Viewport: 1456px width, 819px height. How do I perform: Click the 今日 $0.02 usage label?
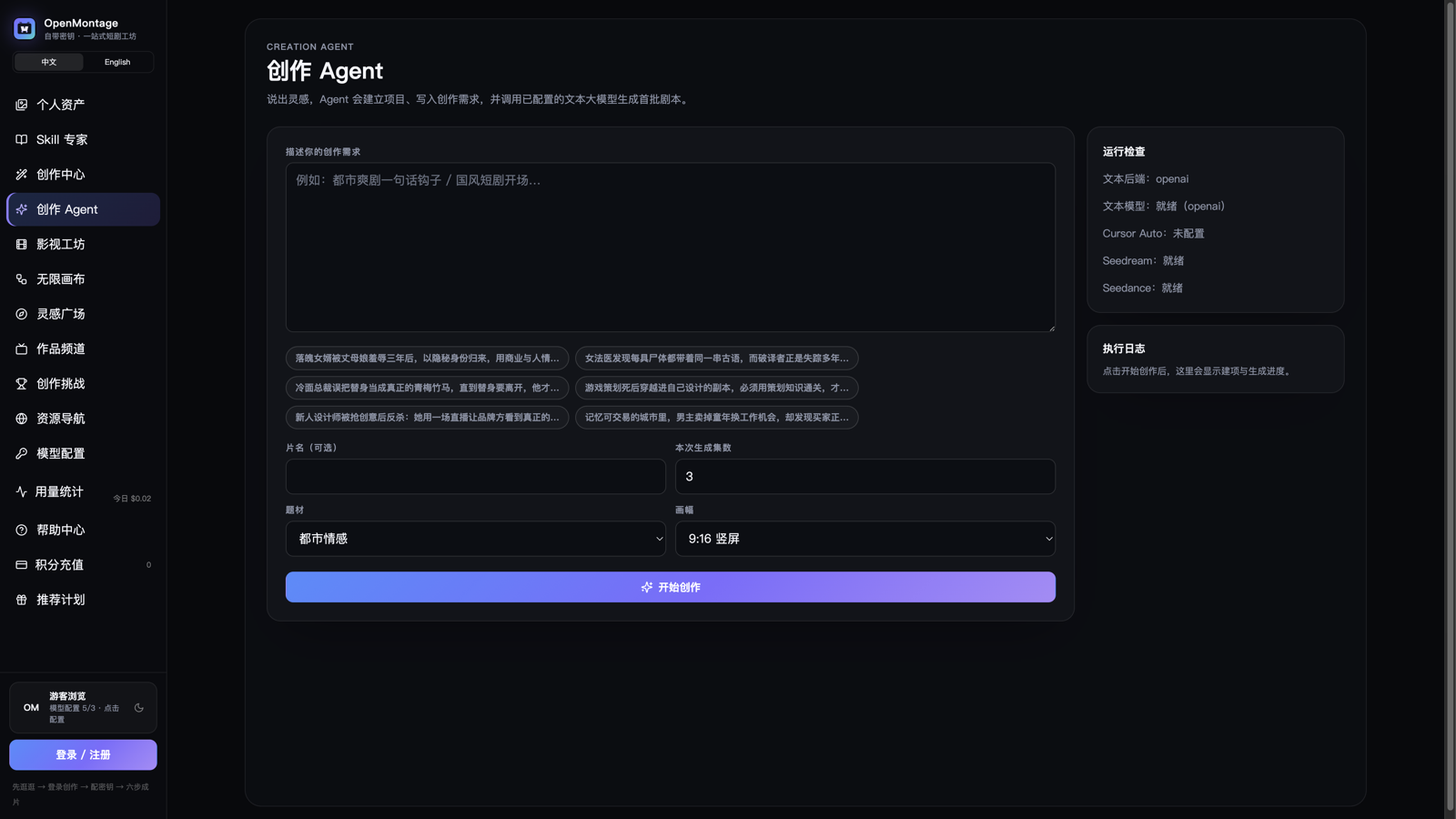coord(132,499)
